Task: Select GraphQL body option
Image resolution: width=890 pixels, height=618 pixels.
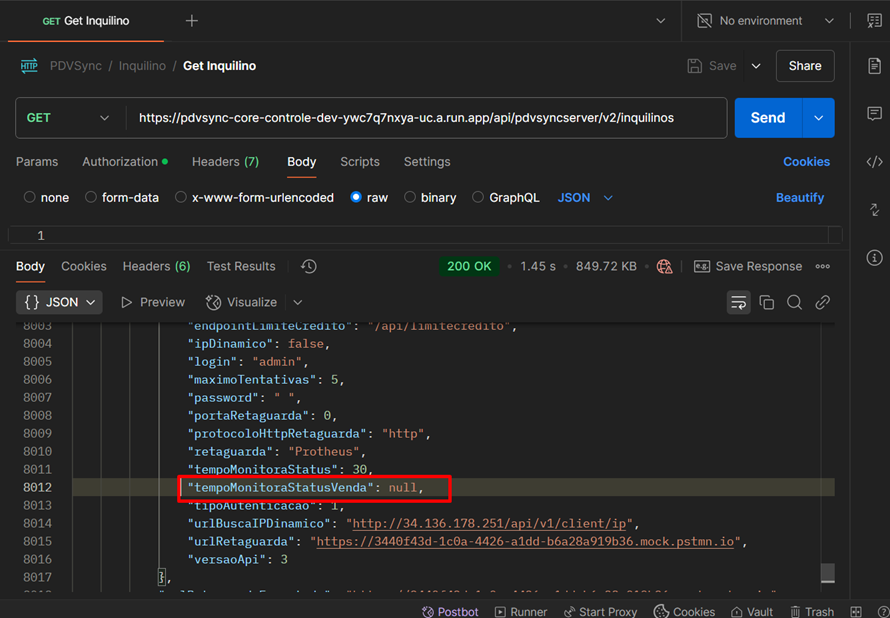Action: (505, 197)
